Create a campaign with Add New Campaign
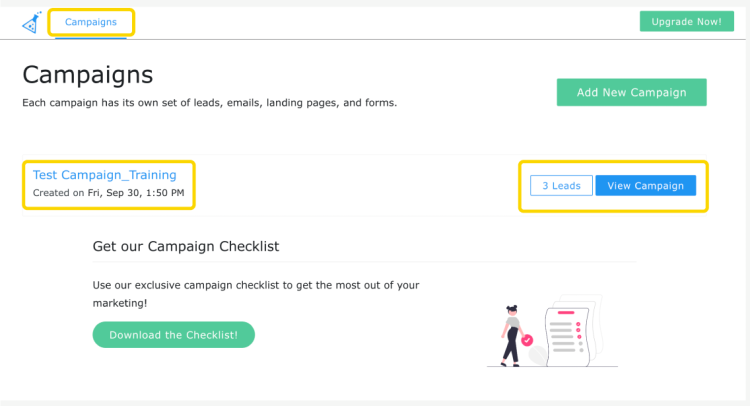This screenshot has height=406, width=750. click(x=631, y=92)
